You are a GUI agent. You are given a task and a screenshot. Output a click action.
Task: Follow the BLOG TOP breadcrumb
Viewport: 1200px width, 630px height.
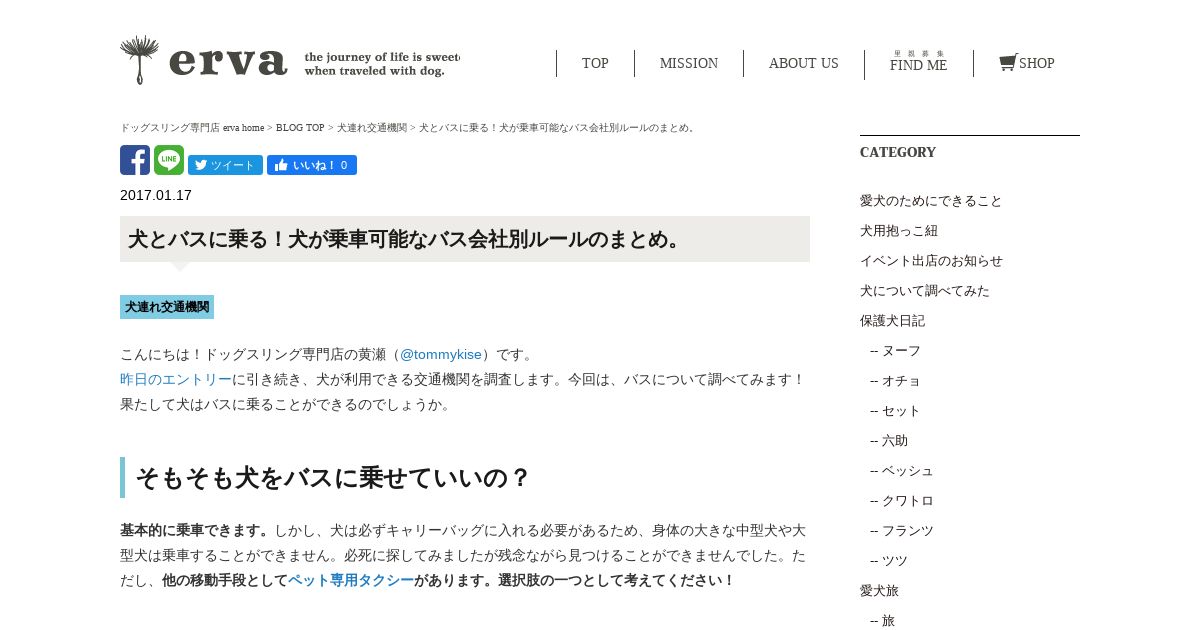[x=300, y=128]
